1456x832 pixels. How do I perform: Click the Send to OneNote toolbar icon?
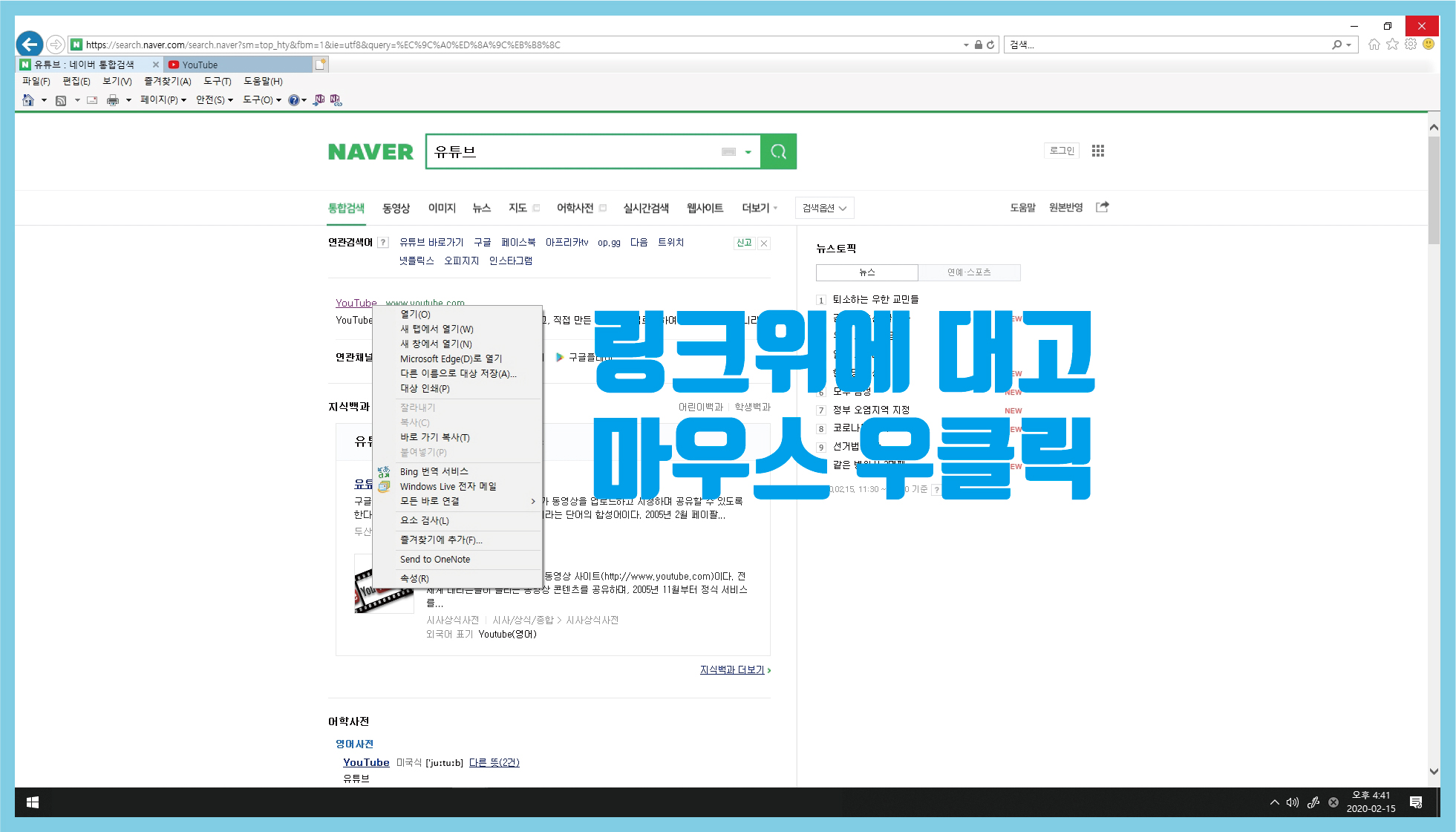pos(319,100)
